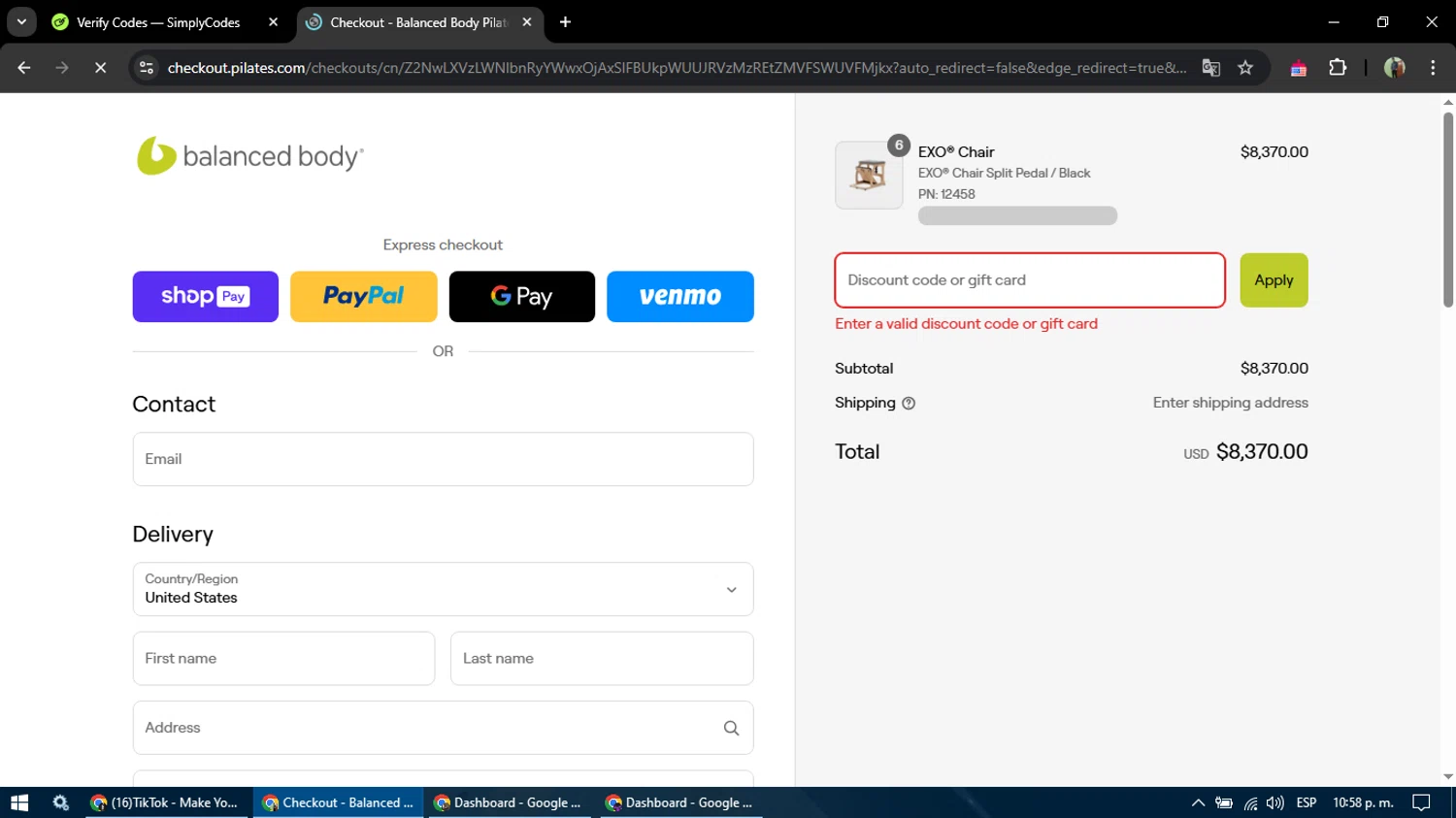This screenshot has height=818, width=1456.
Task: Select the Checkout - Balanced Body tab
Action: 417,22
